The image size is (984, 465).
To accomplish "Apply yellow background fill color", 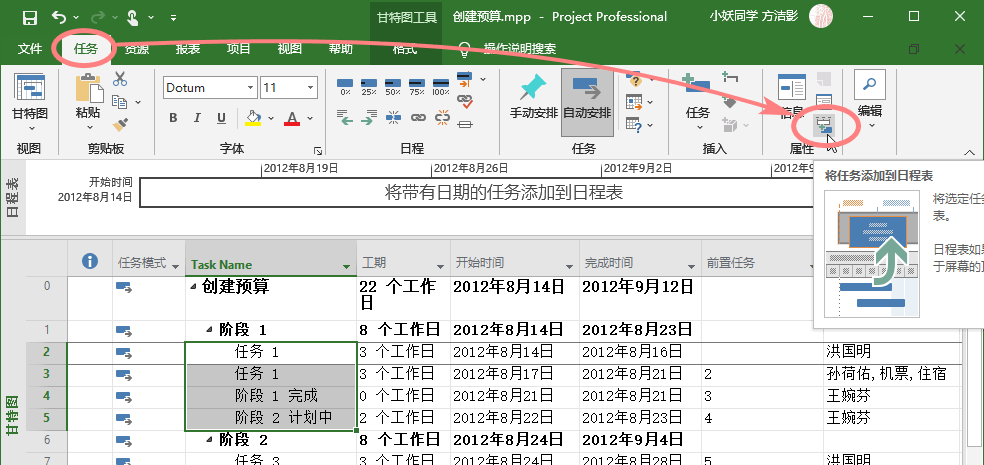I will click(253, 118).
